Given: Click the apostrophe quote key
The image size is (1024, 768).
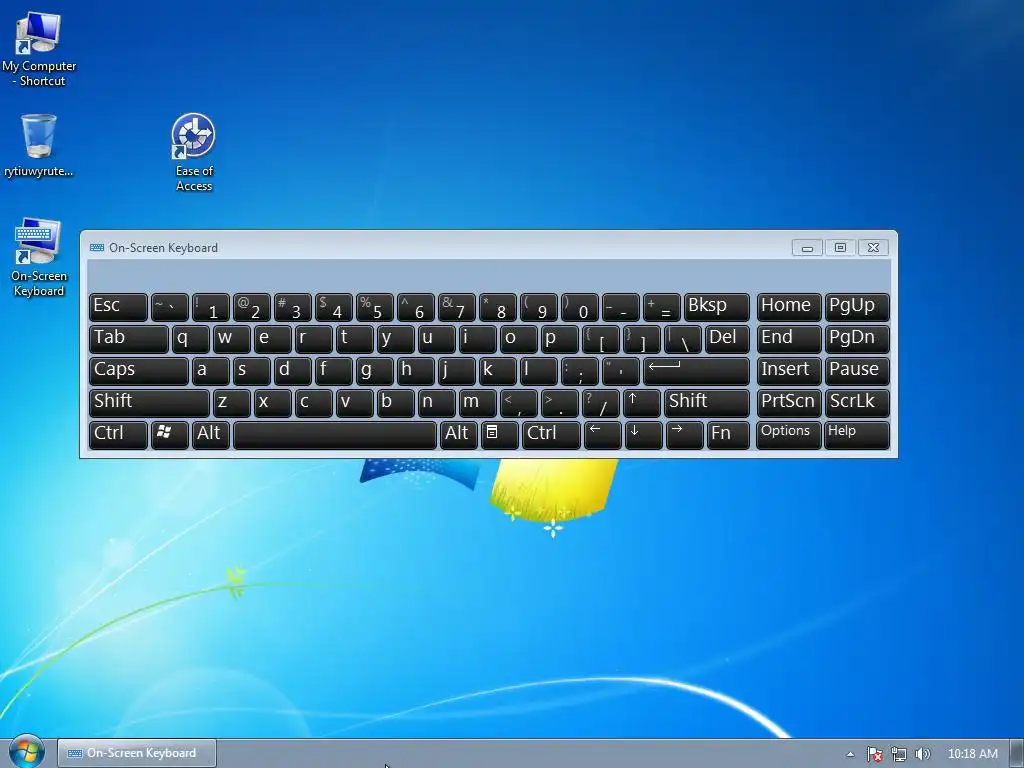Looking at the screenshot, I should coord(620,370).
